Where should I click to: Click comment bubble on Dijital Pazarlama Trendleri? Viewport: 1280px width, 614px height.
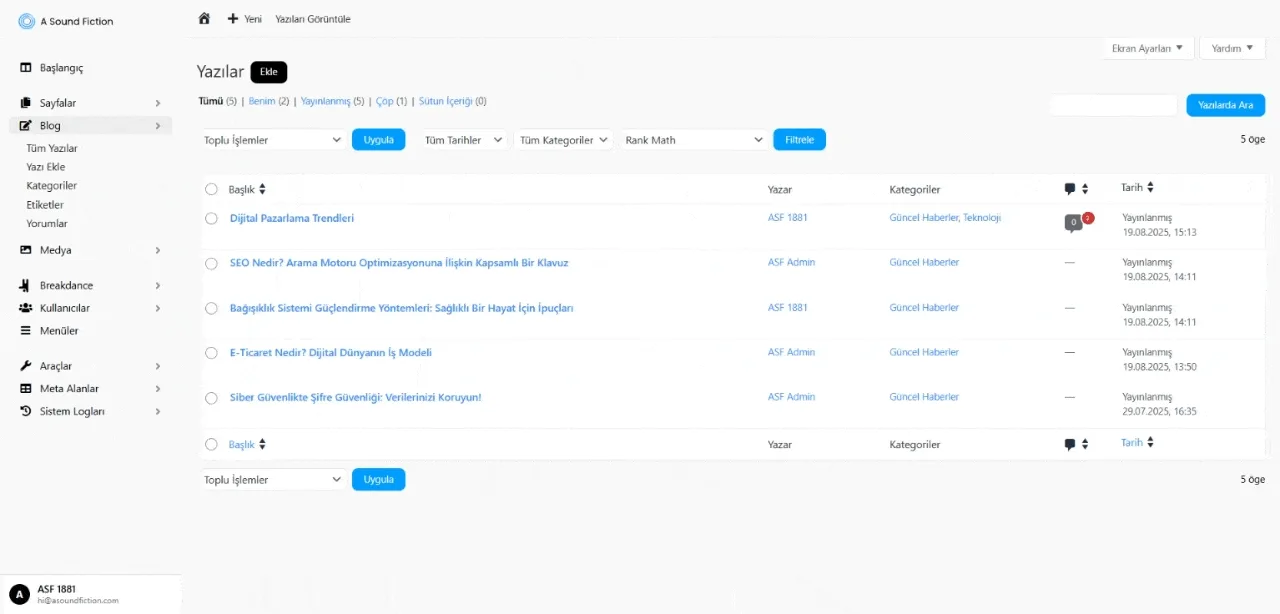(x=1073, y=222)
